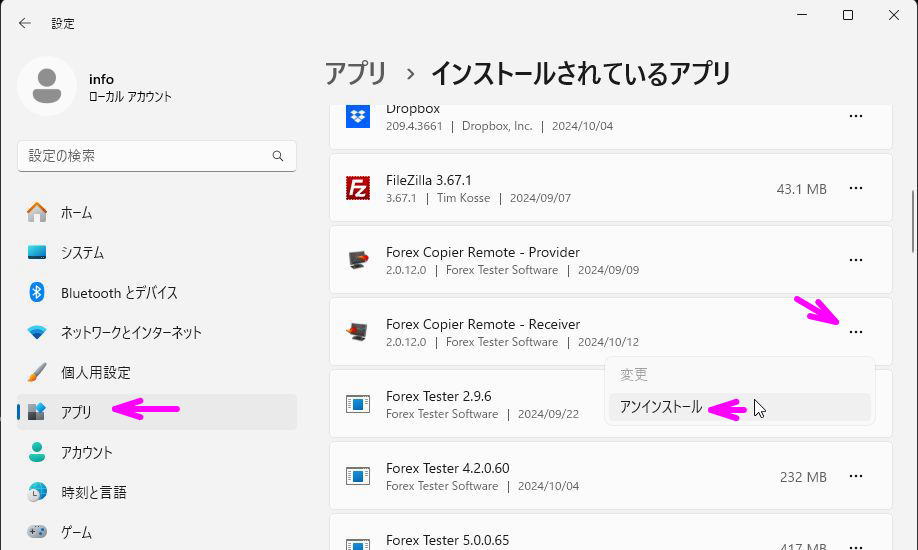Click Forex Copier Remote - Provider name
Viewport: 918px width, 550px height.
tap(482, 252)
